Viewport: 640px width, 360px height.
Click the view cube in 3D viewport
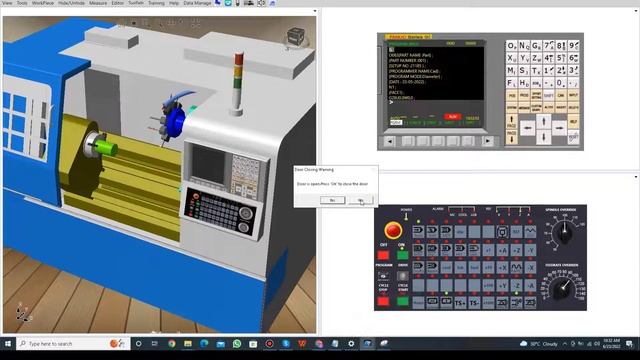(296, 36)
